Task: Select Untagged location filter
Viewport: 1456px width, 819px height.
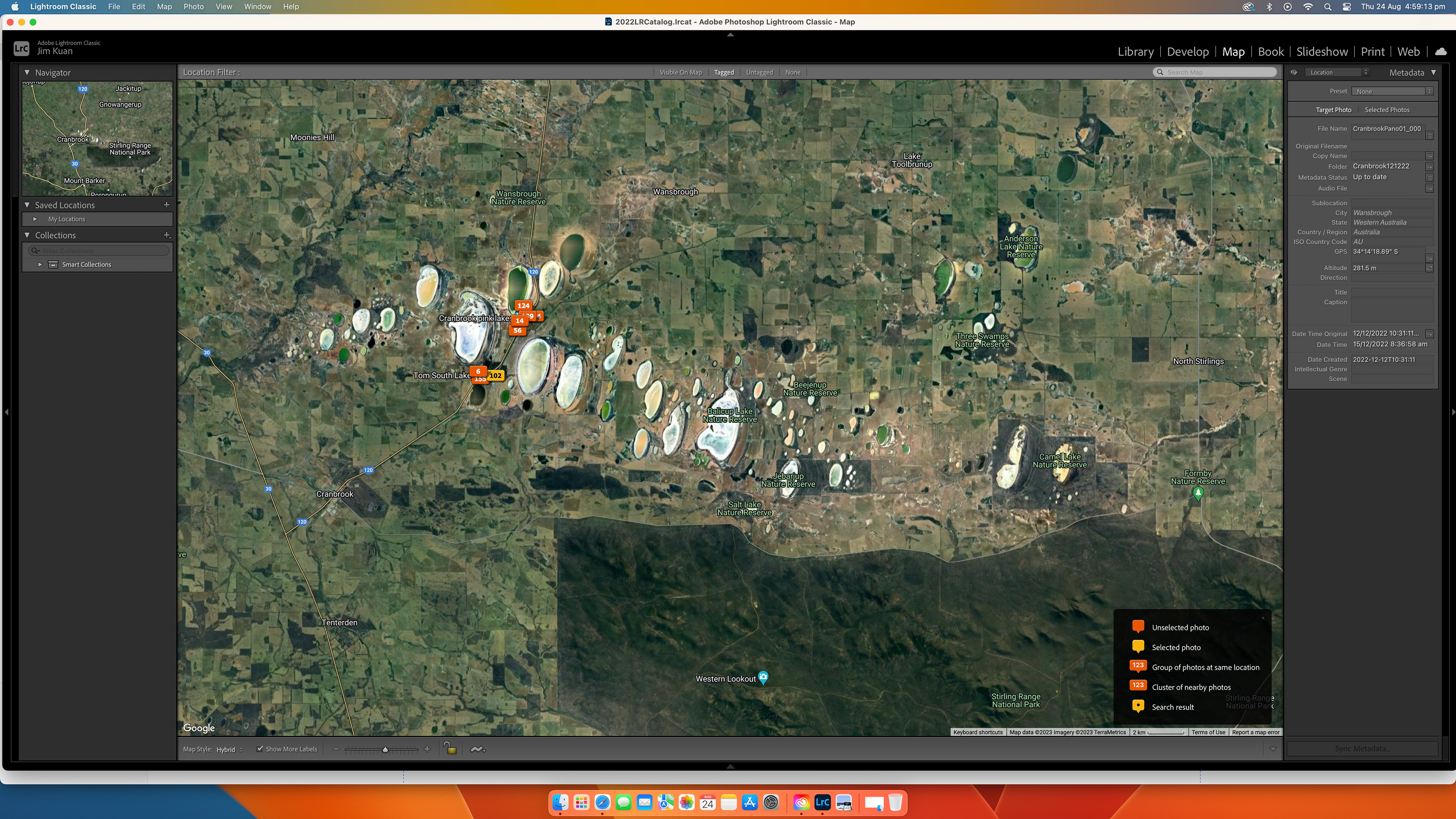Action: pos(759,72)
